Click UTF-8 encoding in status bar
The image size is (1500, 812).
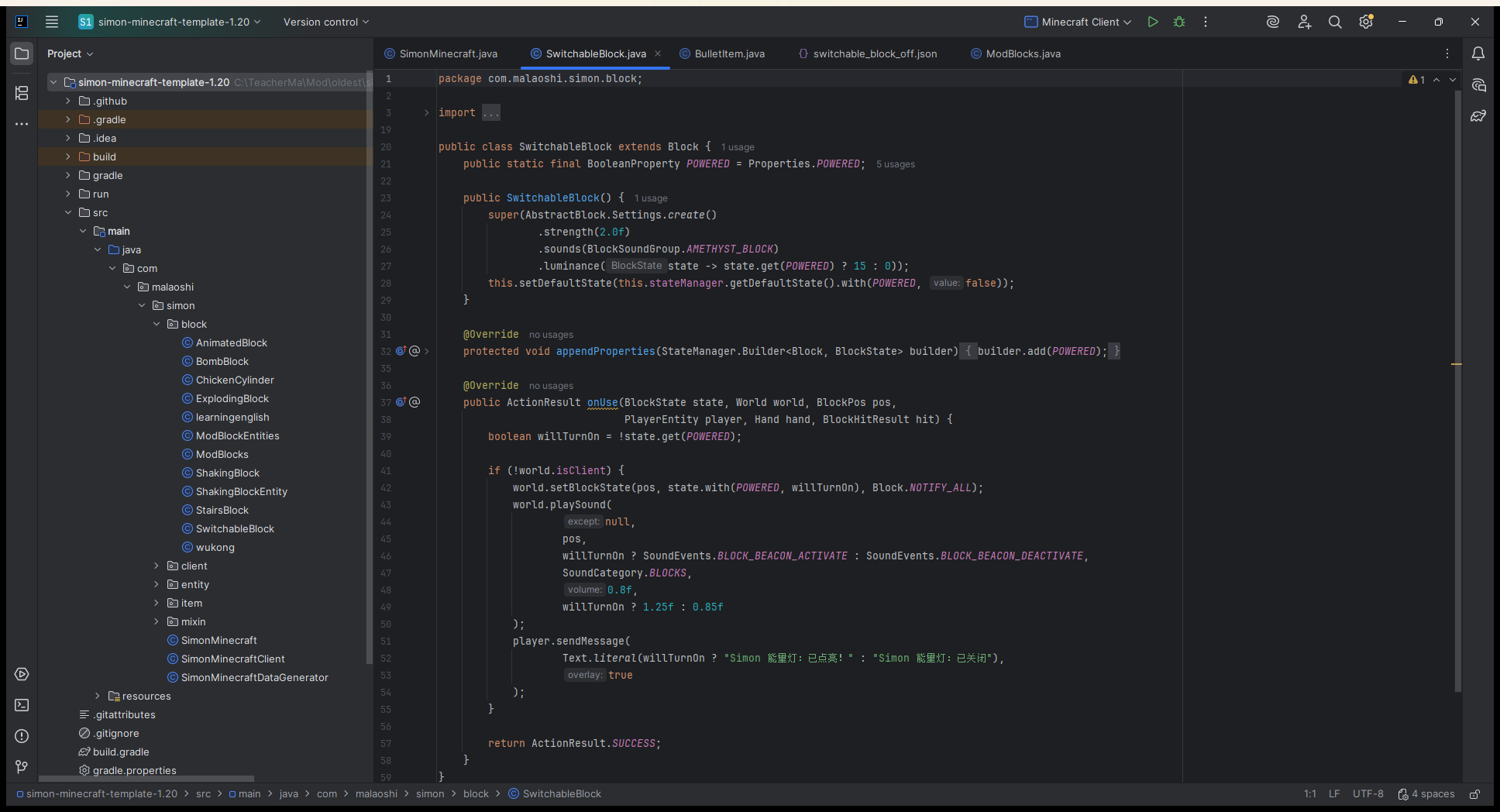tap(1368, 794)
